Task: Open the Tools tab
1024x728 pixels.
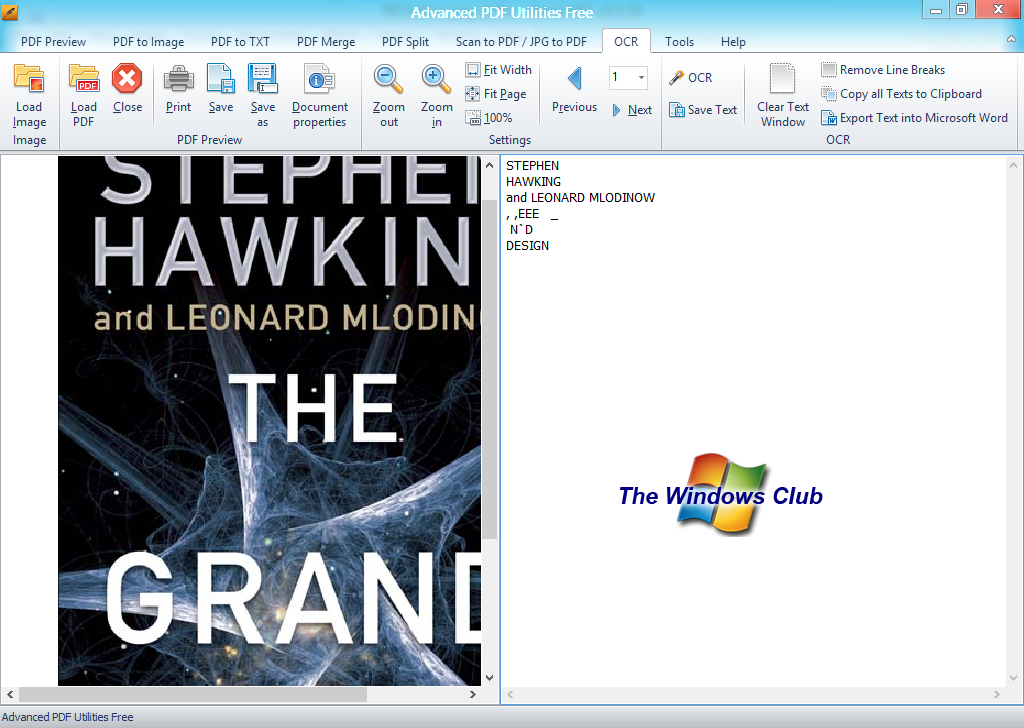Action: click(679, 42)
